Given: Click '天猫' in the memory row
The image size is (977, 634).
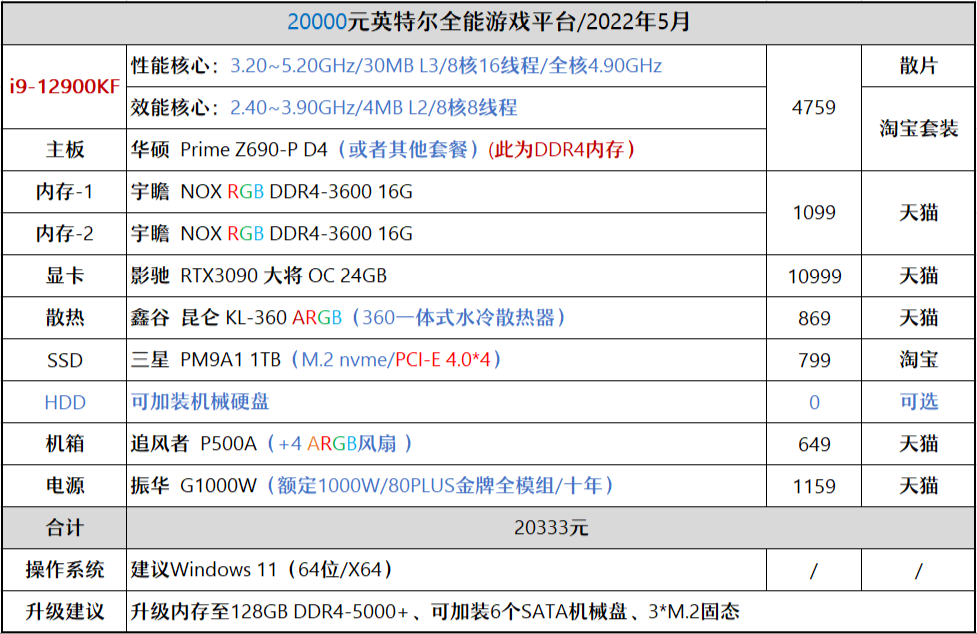Looking at the screenshot, I should 918,212.
